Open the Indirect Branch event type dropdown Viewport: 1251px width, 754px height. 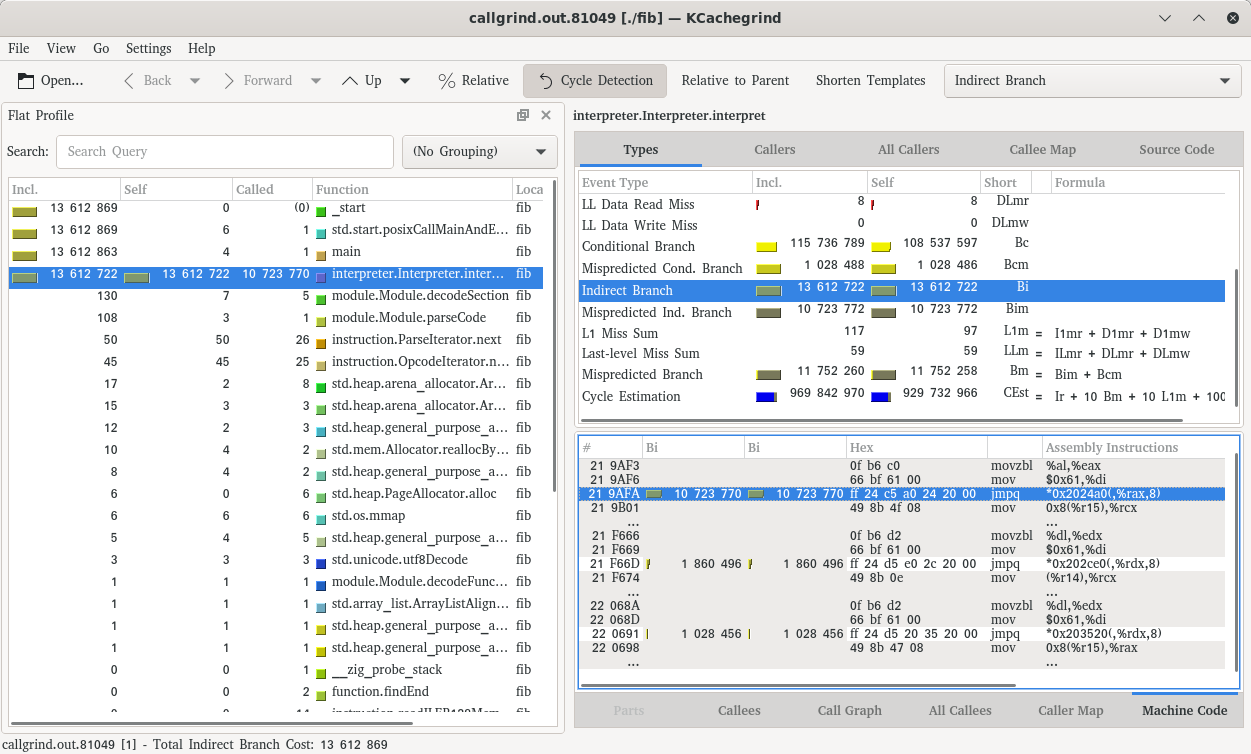1091,81
